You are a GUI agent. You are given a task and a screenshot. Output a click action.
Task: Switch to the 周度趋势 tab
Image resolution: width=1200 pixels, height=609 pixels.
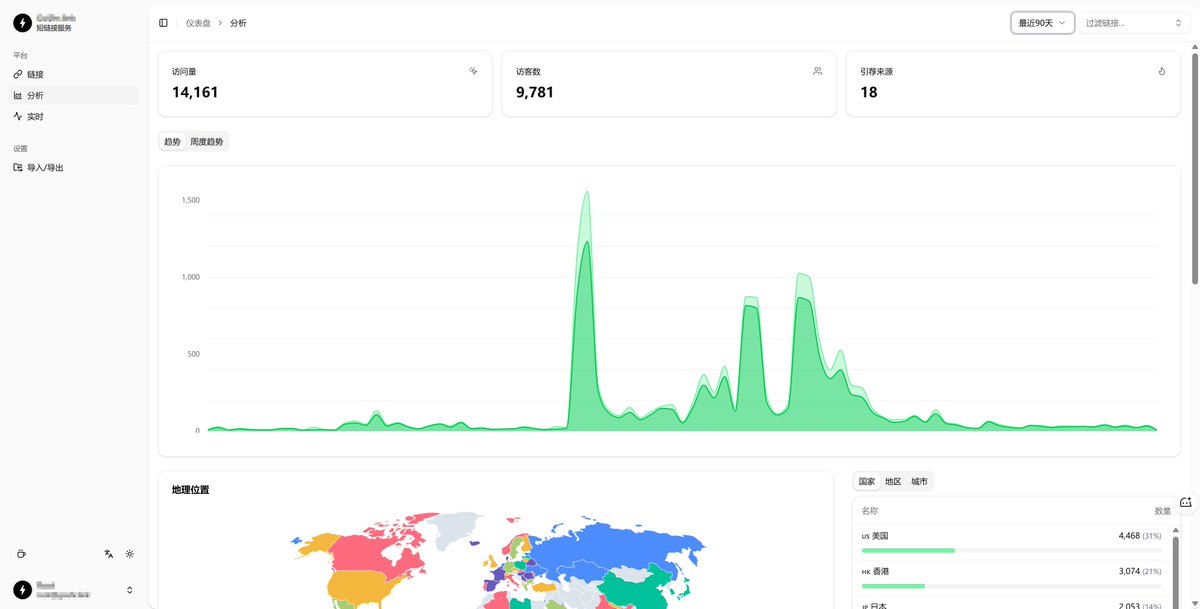[x=207, y=142]
